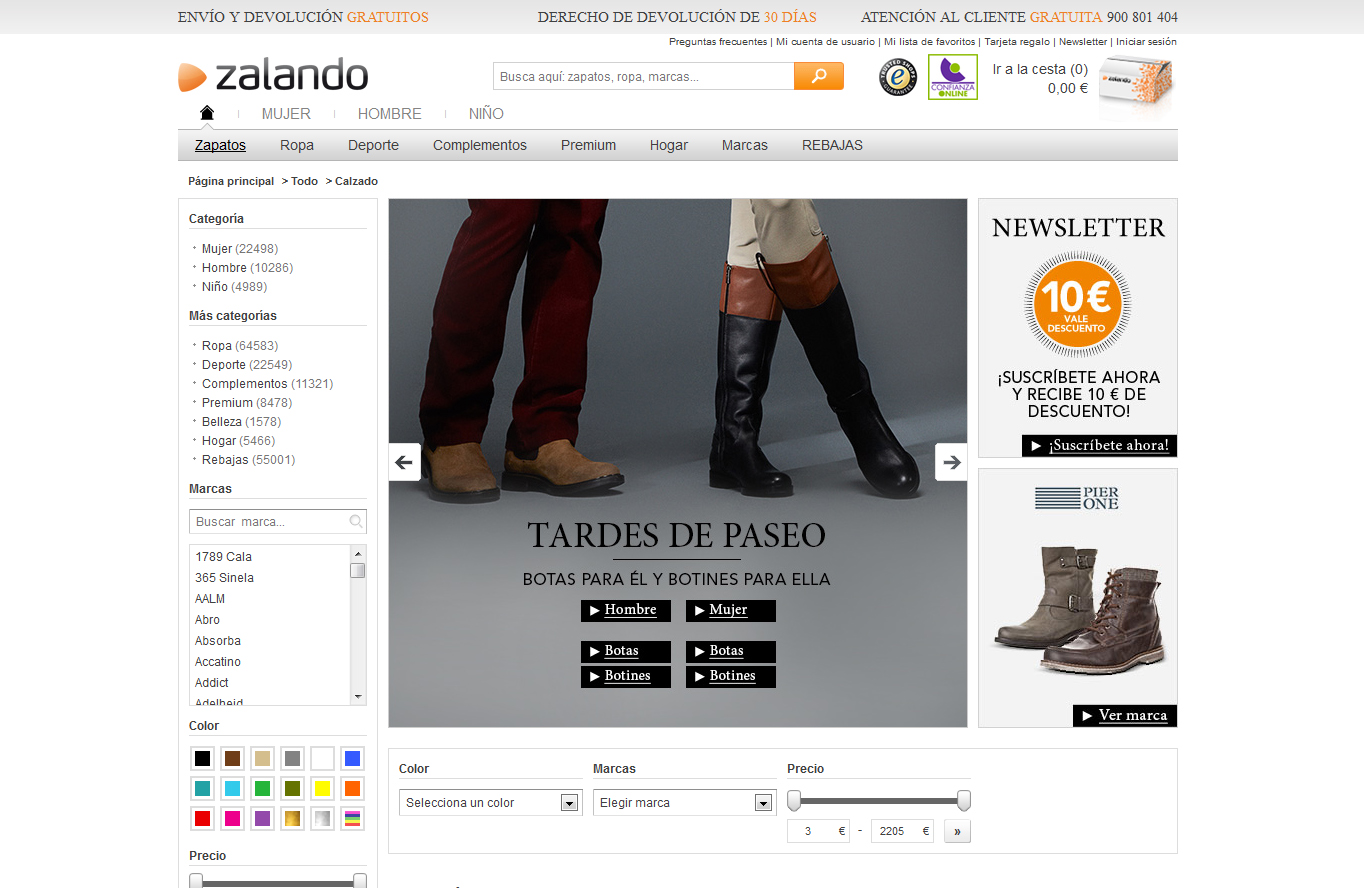Select the pink color swatch
The width and height of the screenshot is (1364, 888).
point(233,818)
